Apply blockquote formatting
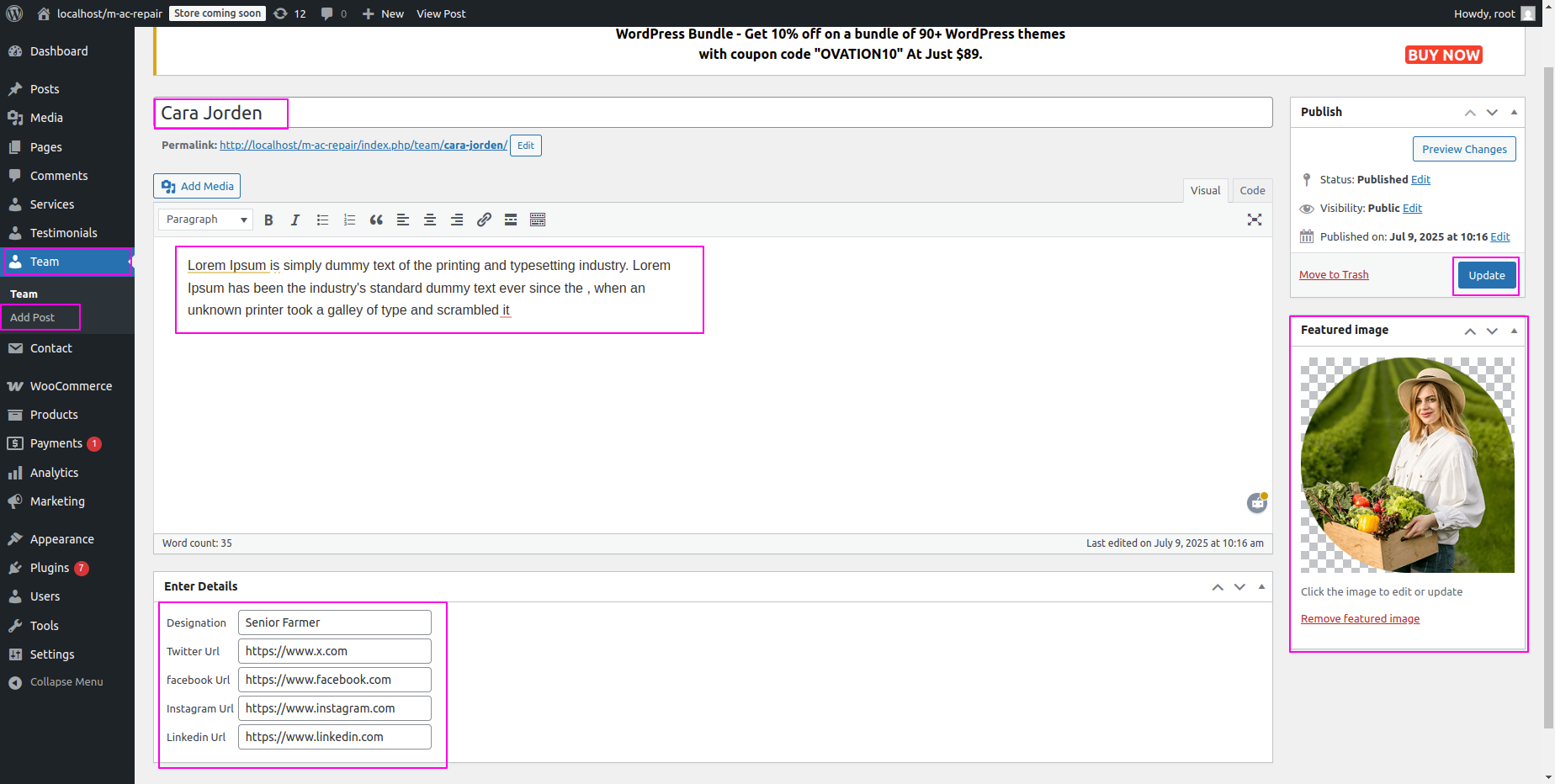The height and width of the screenshot is (784, 1555). (376, 220)
